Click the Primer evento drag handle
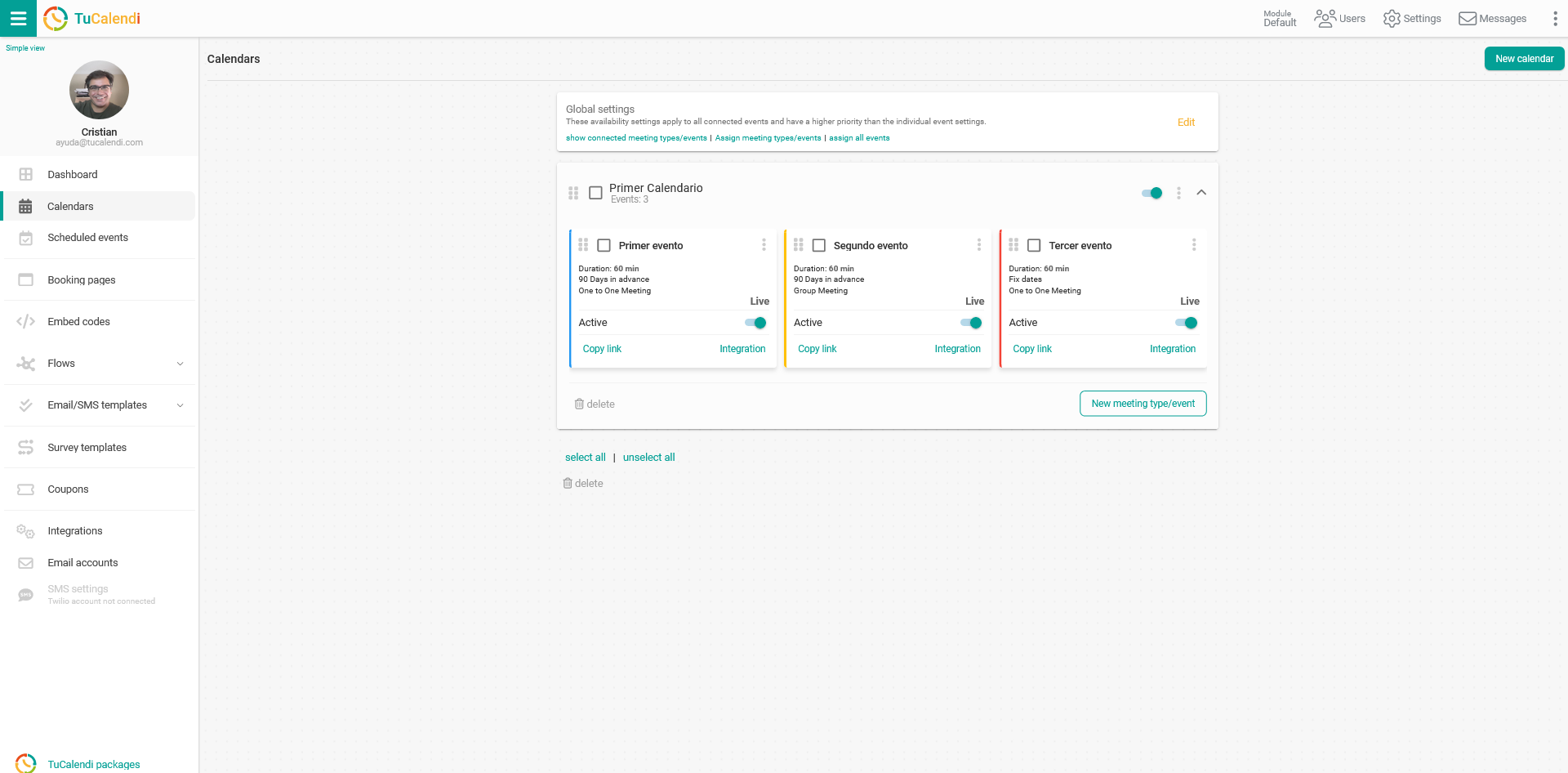 click(x=583, y=245)
